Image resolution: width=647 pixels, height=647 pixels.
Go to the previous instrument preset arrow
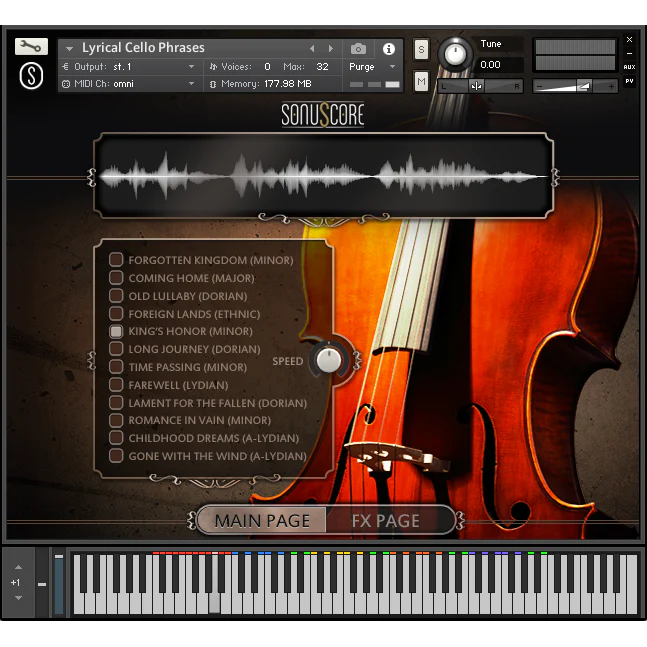[311, 48]
